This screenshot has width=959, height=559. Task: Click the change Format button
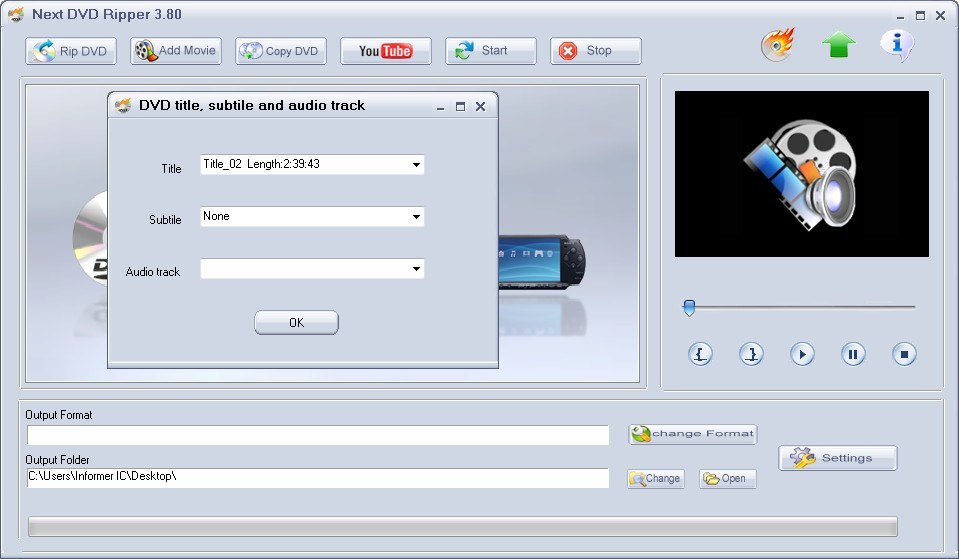tap(692, 434)
